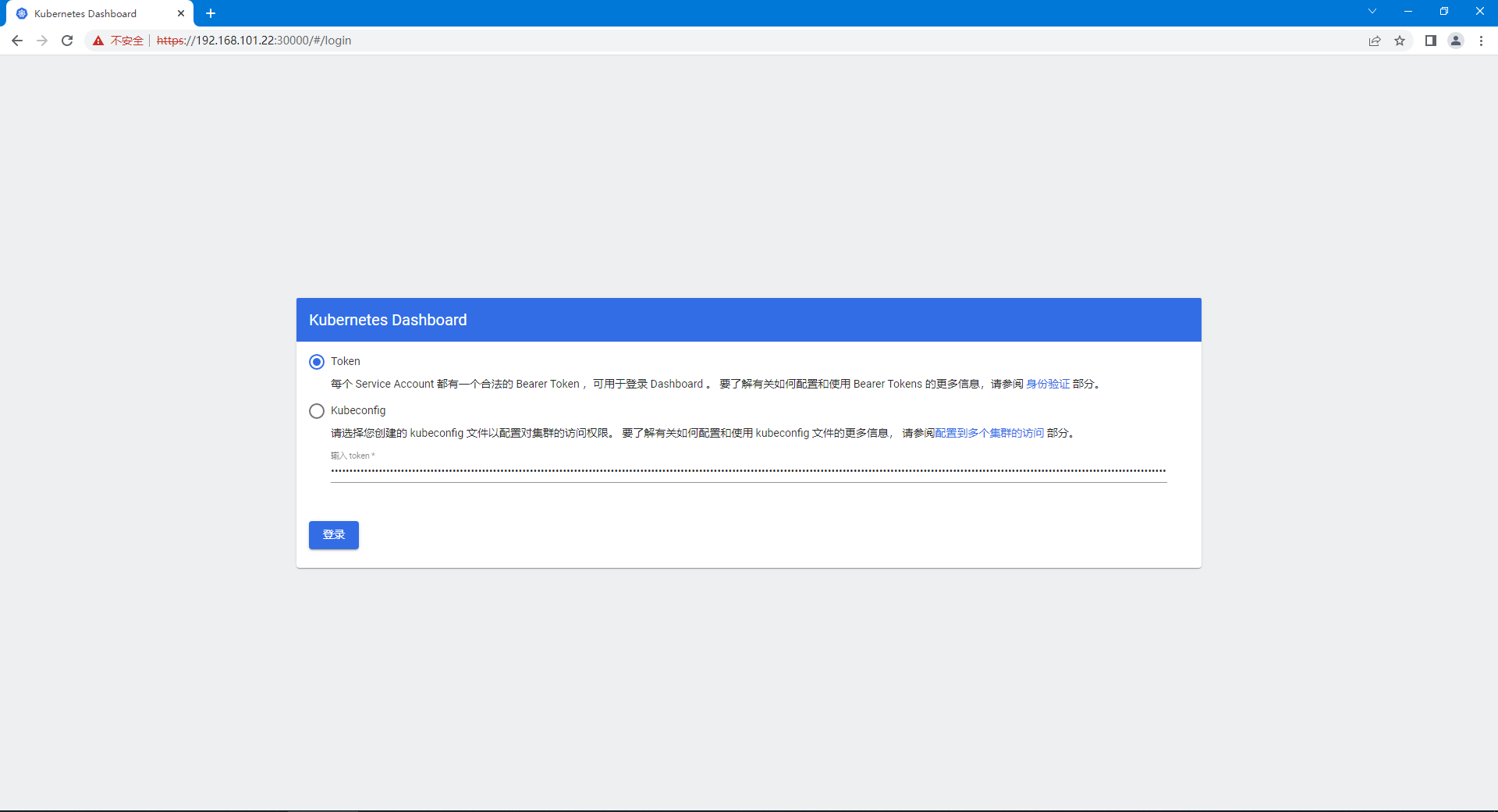Click the Token option label

[346, 361]
